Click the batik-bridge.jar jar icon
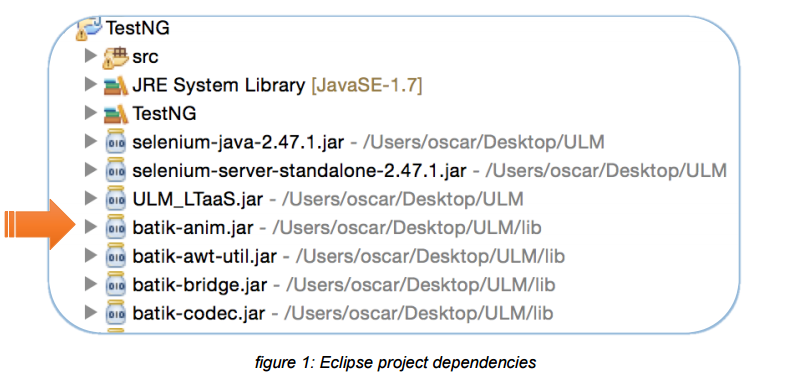 [115, 284]
